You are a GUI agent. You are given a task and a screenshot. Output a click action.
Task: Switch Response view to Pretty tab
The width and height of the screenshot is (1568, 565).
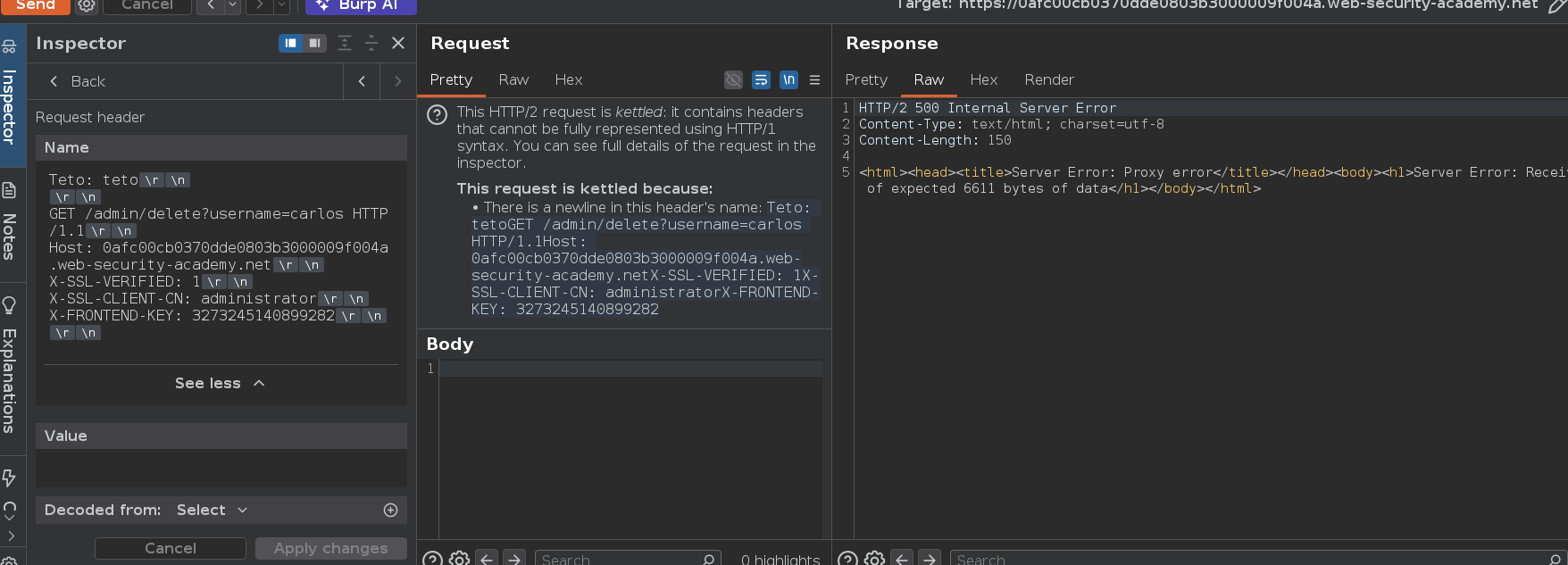pyautogui.click(x=866, y=79)
